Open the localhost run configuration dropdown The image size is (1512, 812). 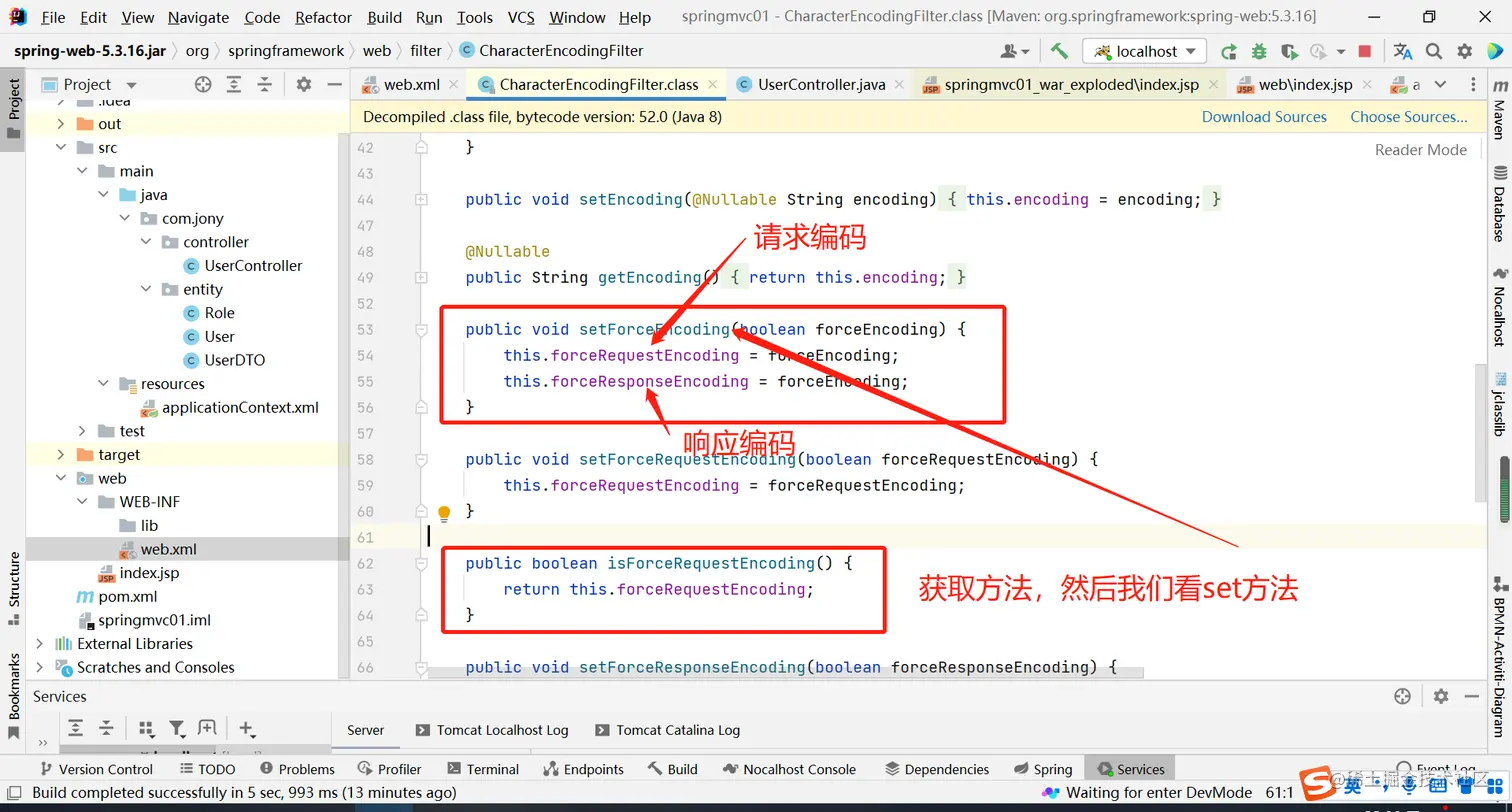[x=1146, y=51]
